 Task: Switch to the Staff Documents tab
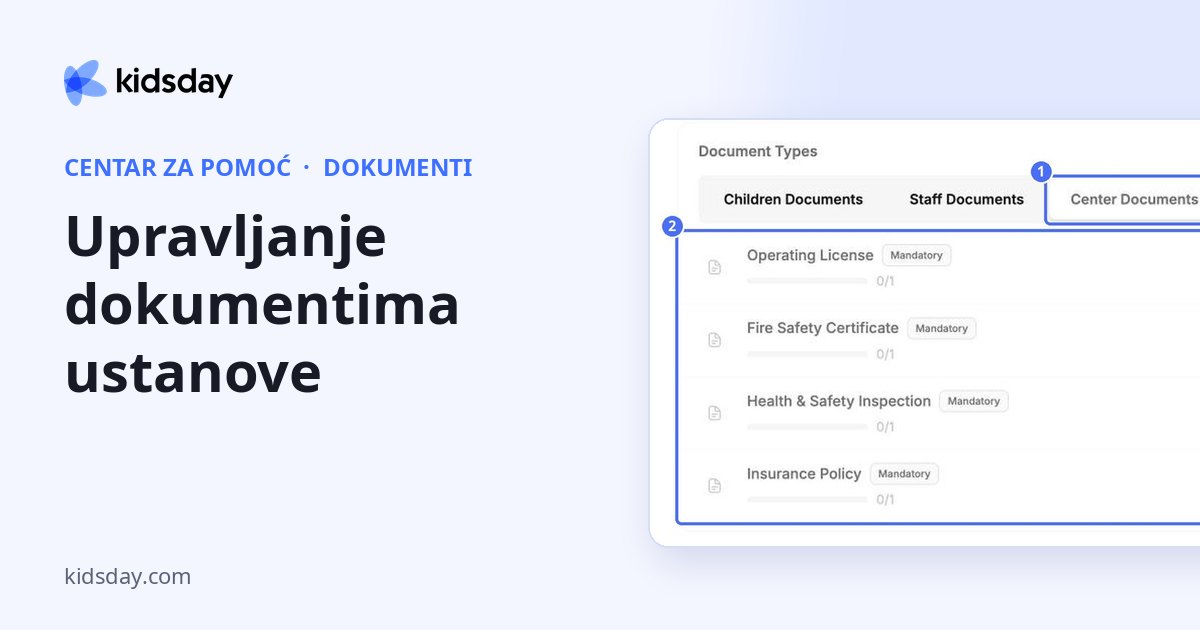(x=966, y=199)
